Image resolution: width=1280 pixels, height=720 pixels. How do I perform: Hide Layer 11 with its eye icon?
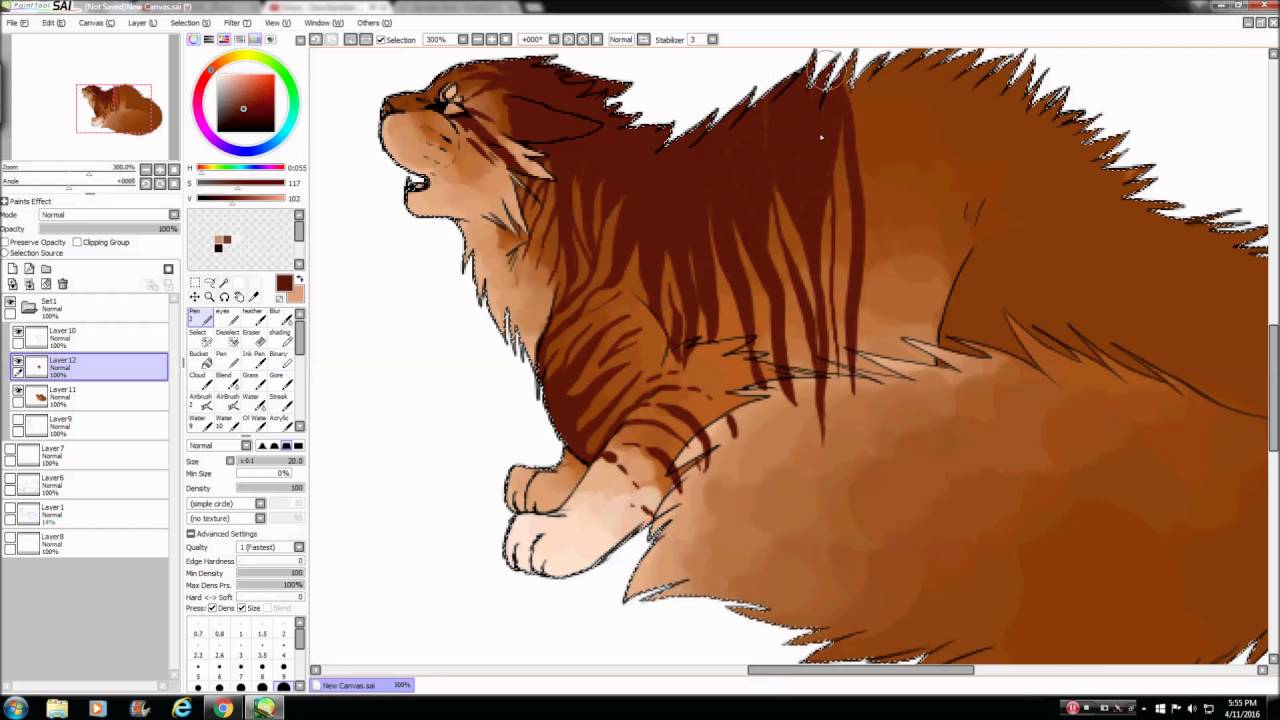18,391
